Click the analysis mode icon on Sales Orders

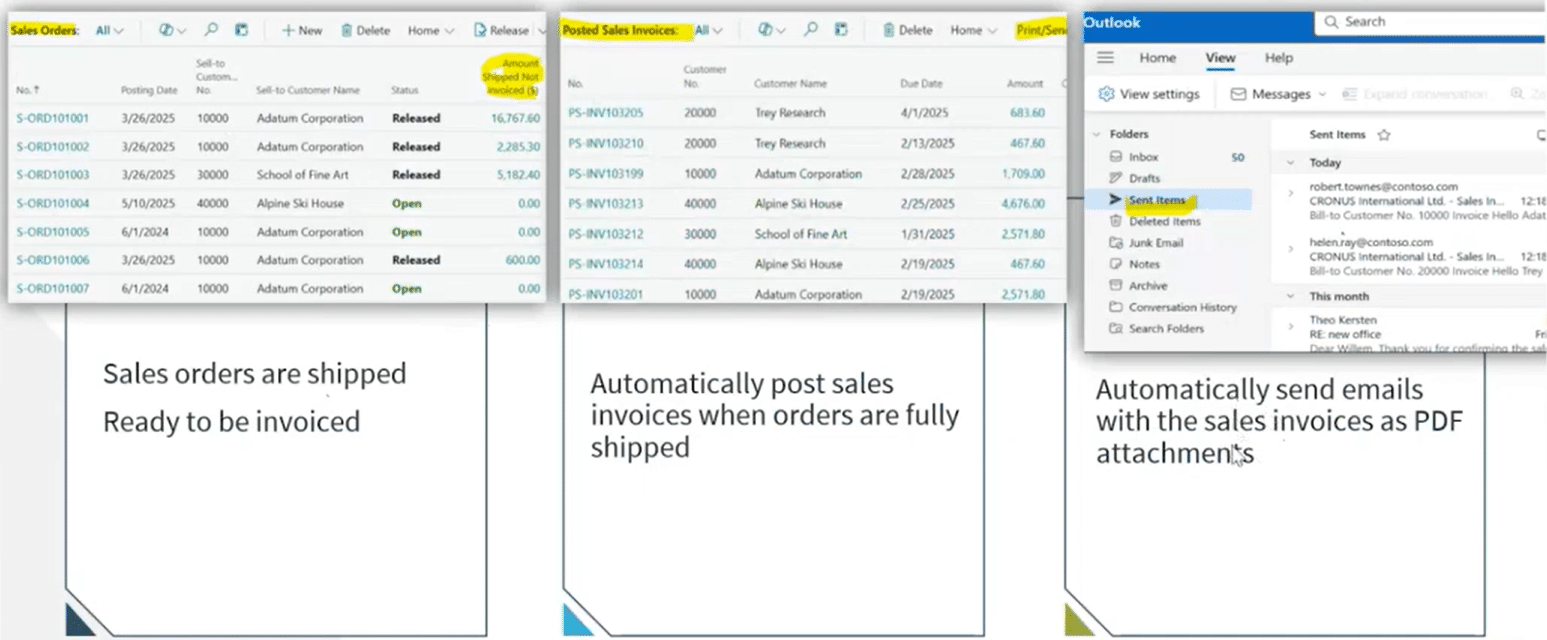tap(168, 30)
